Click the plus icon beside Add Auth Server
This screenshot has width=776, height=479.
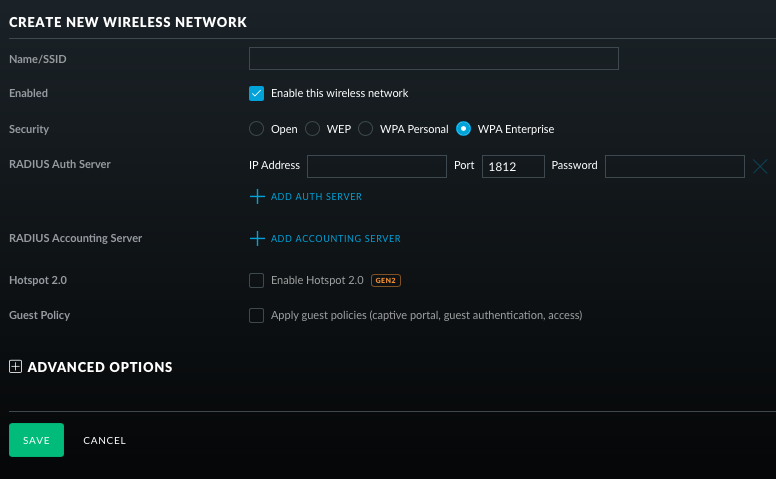pyautogui.click(x=257, y=196)
